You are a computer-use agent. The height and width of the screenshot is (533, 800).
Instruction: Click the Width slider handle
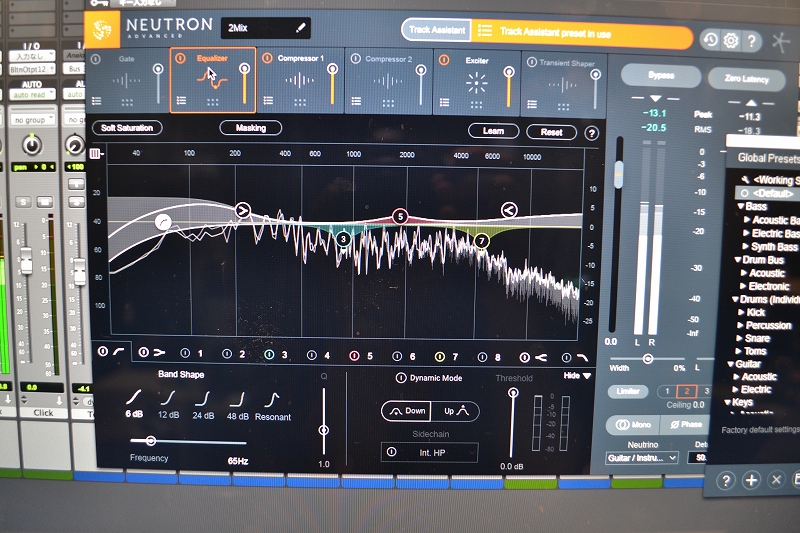tap(647, 359)
